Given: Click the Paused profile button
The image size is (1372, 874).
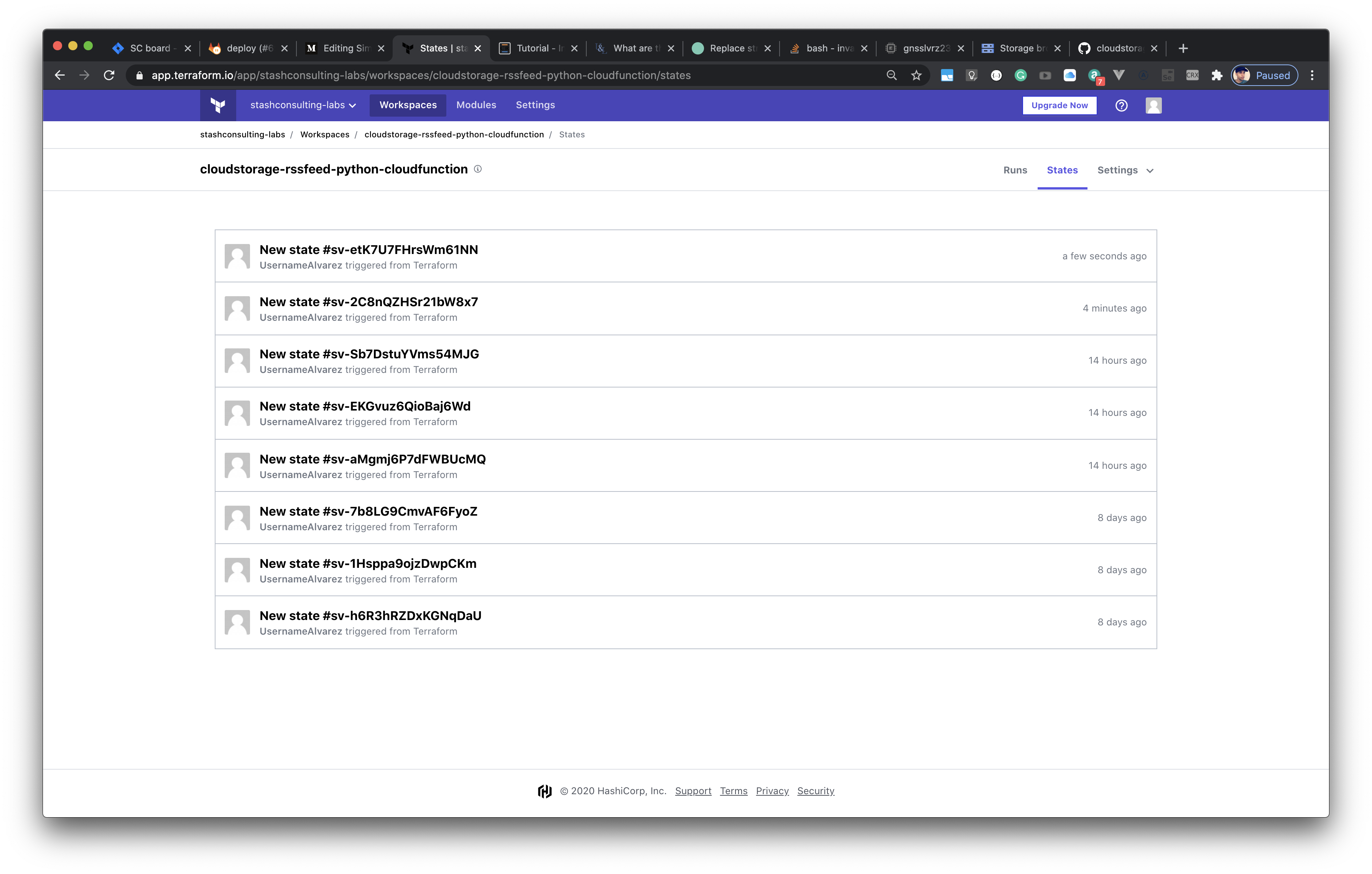Looking at the screenshot, I should (x=1264, y=75).
